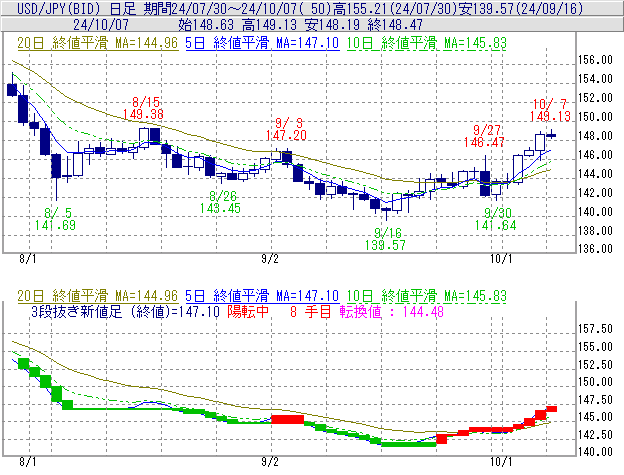Click the 9/3 147.20 peak label
The image size is (624, 475).
287,129
